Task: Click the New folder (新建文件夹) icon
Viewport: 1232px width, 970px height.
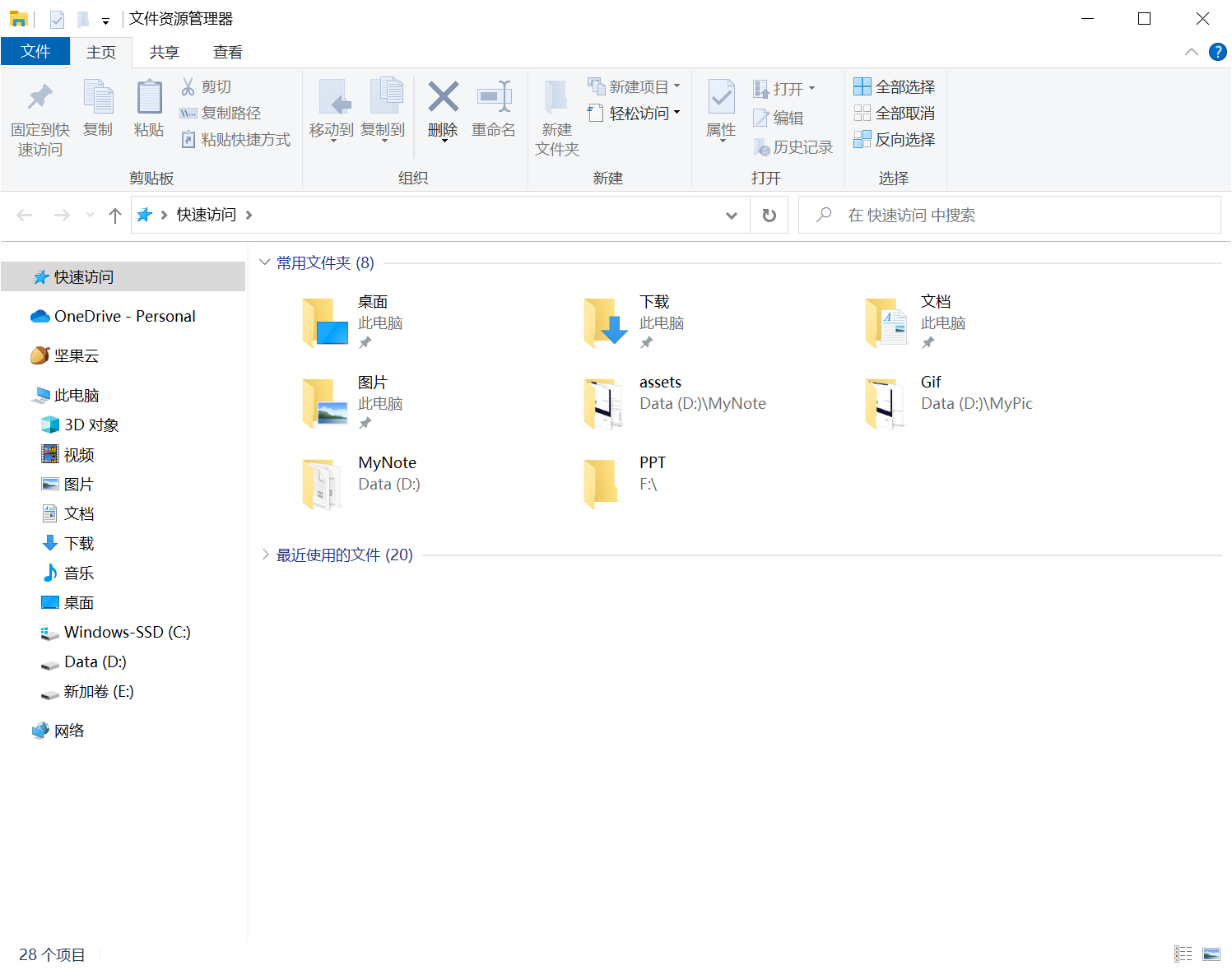Action: click(557, 96)
